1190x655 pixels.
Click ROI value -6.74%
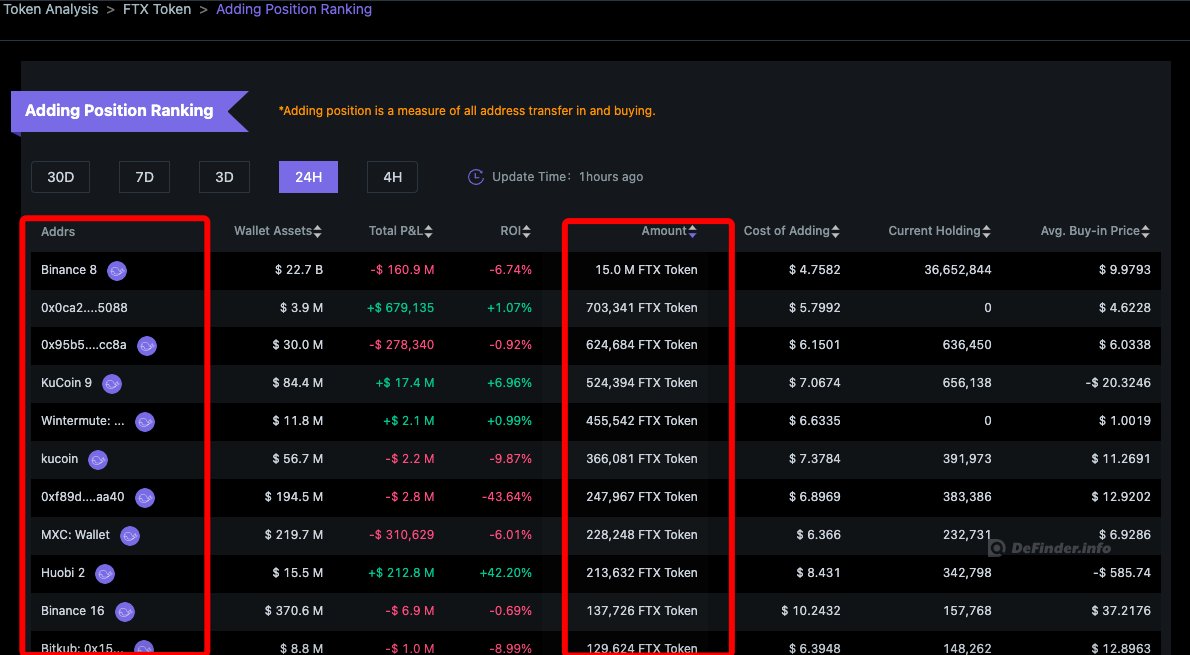[x=510, y=269]
